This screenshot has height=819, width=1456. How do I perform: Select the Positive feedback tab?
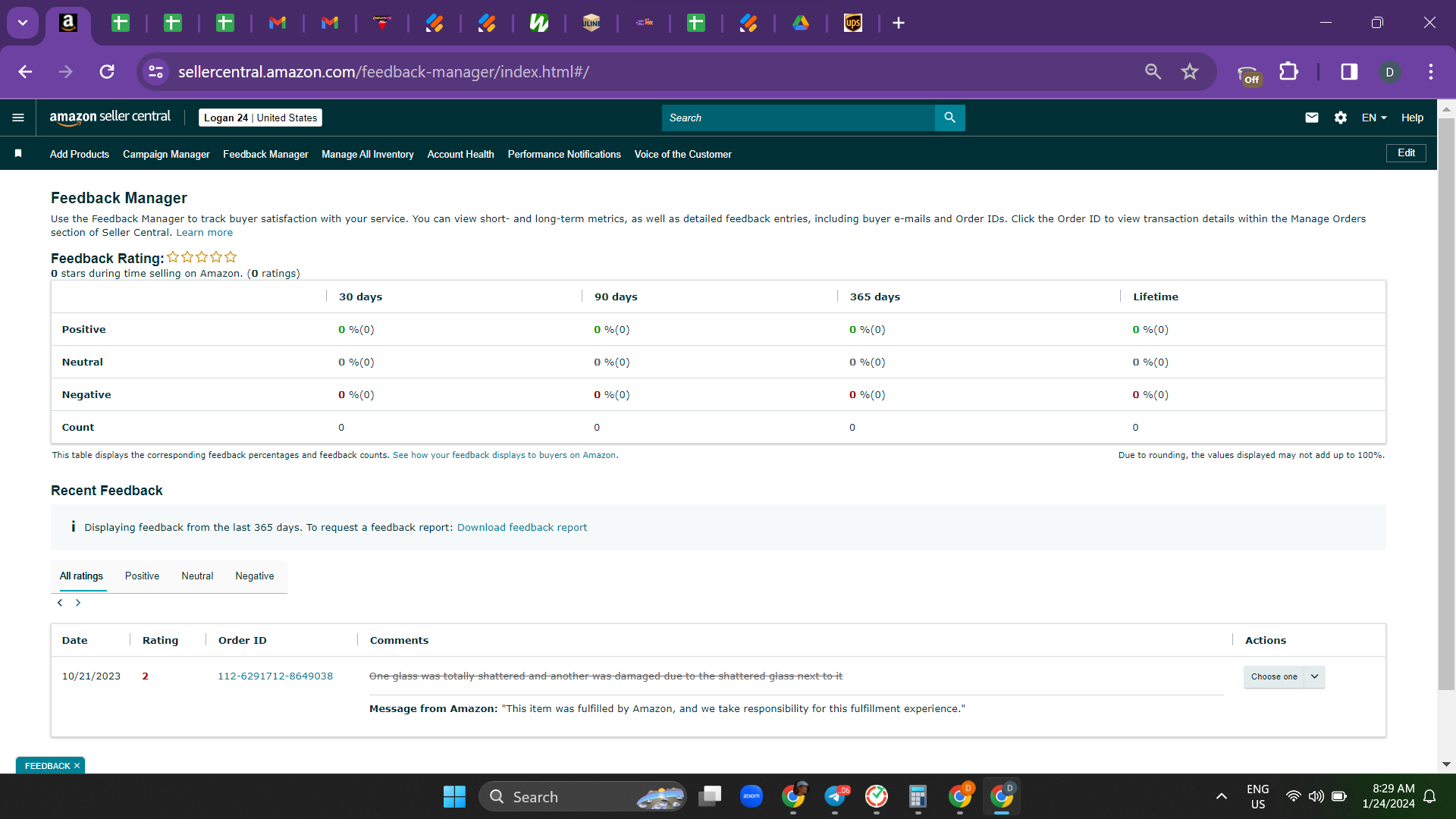[142, 576]
